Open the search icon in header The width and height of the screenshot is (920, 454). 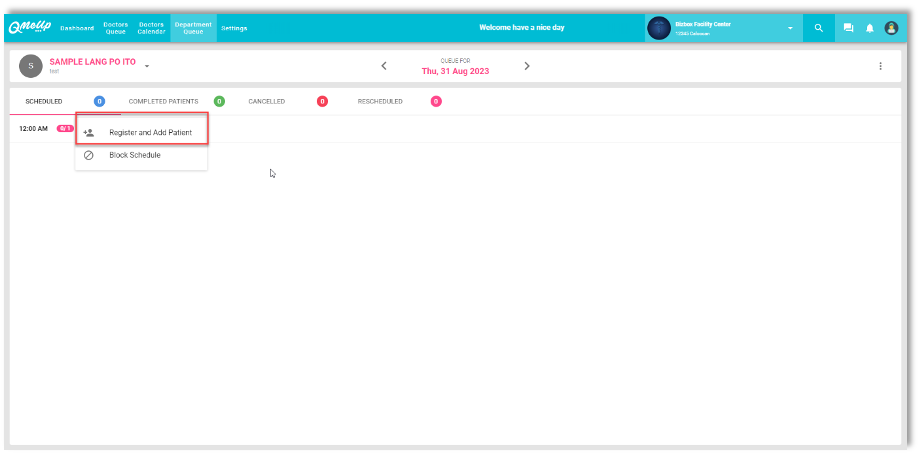(819, 28)
